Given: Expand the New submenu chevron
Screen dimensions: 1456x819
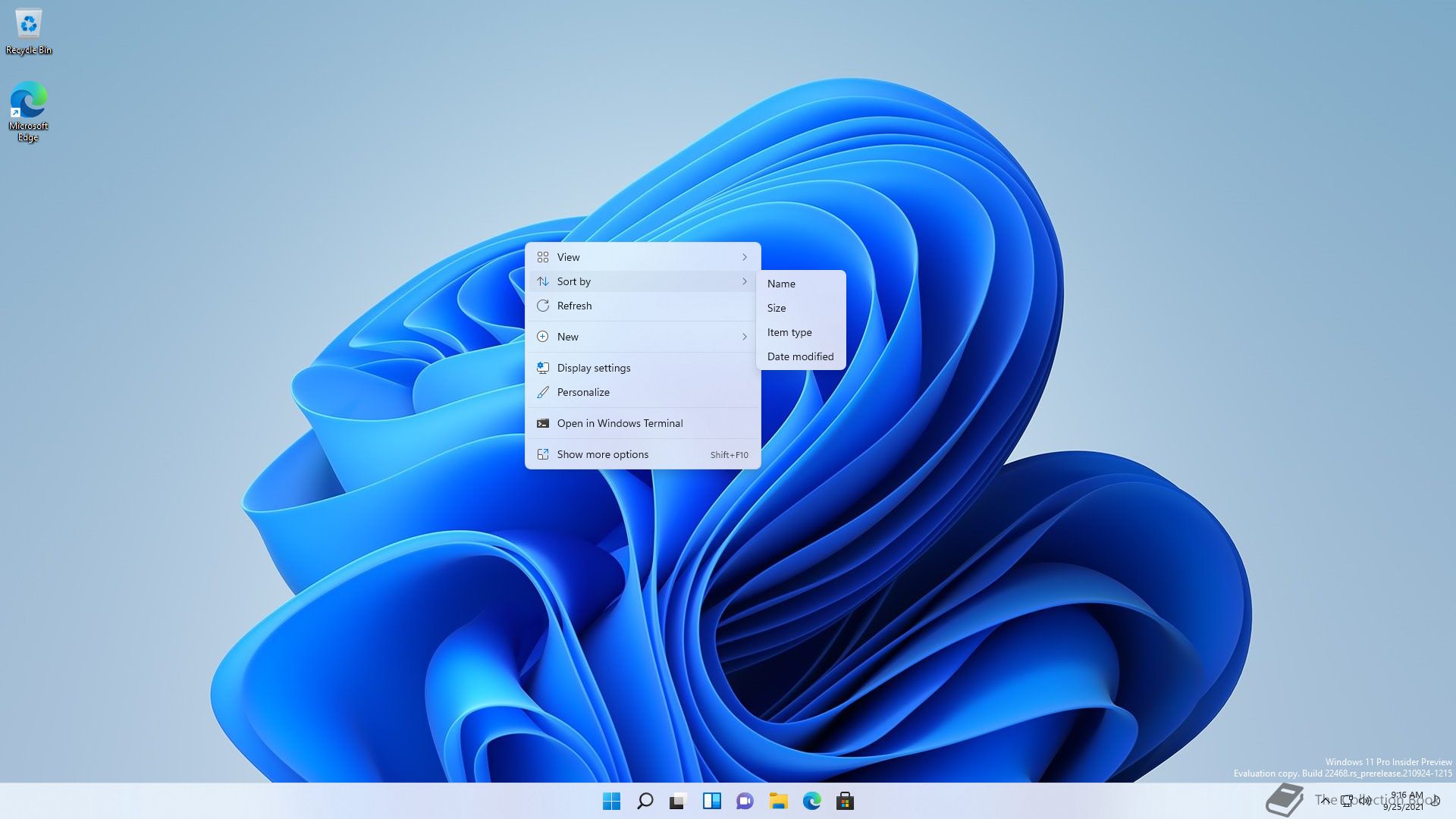Looking at the screenshot, I should (x=745, y=337).
